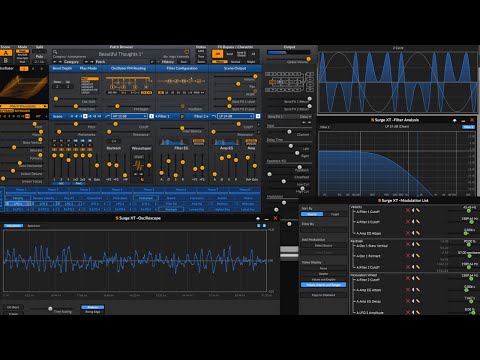
Task: Toggle the Filter EG analog/digital mode switch
Action: (198, 142)
